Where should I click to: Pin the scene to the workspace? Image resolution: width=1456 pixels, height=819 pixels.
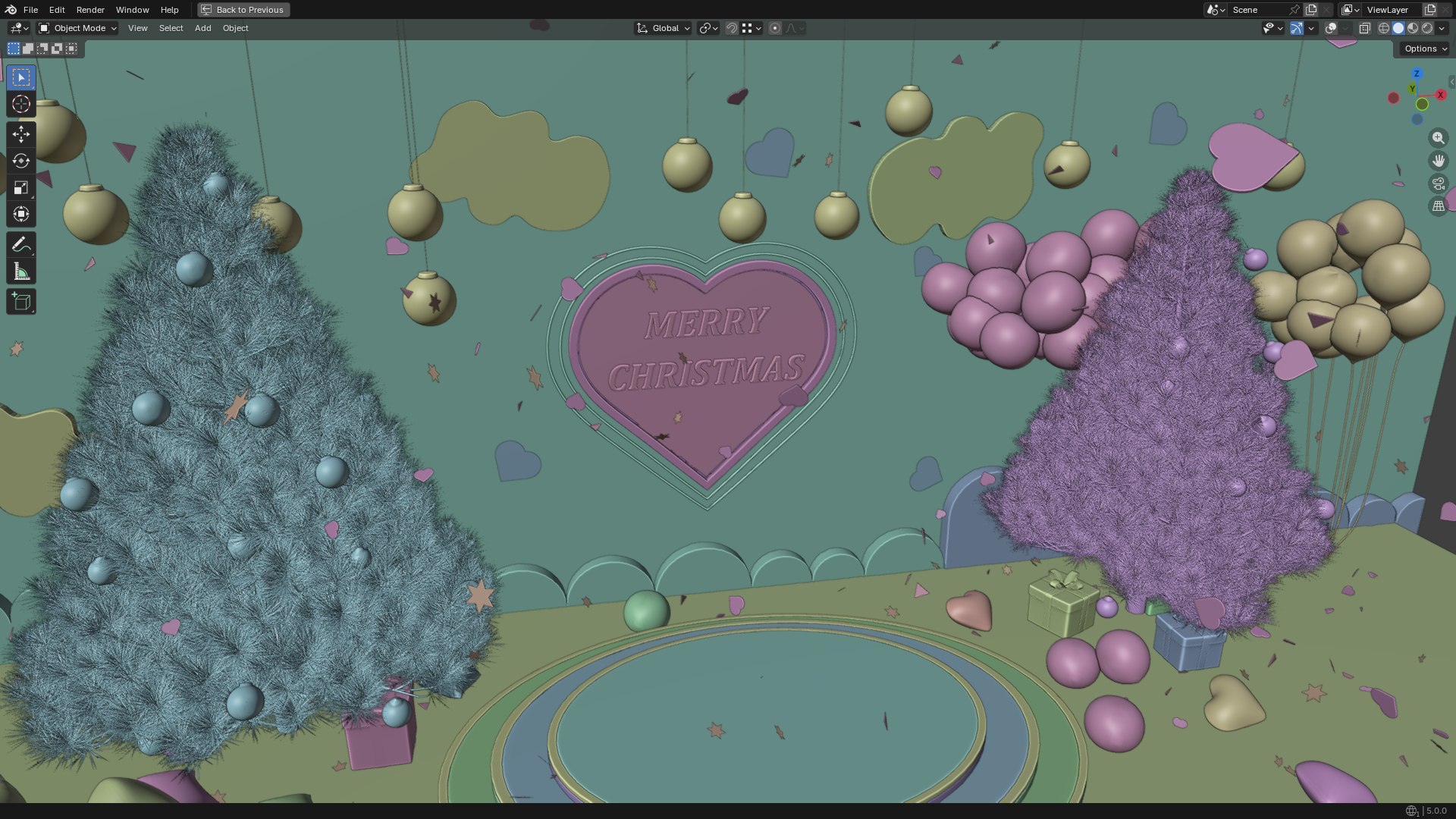click(1294, 10)
